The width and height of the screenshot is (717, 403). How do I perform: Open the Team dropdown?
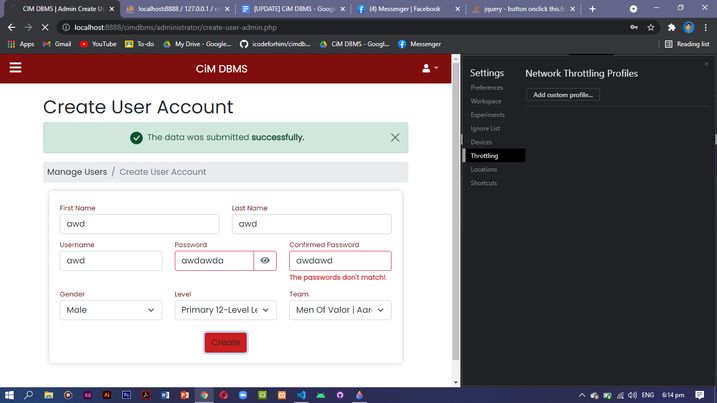(x=340, y=310)
